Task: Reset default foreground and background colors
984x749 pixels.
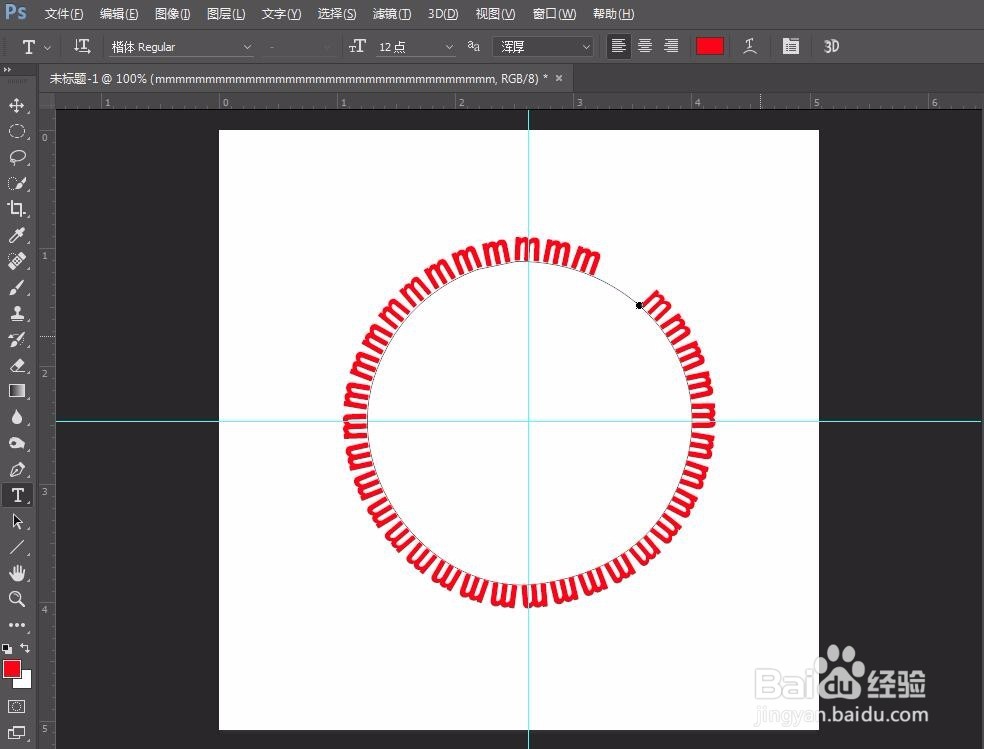Action: [7, 649]
